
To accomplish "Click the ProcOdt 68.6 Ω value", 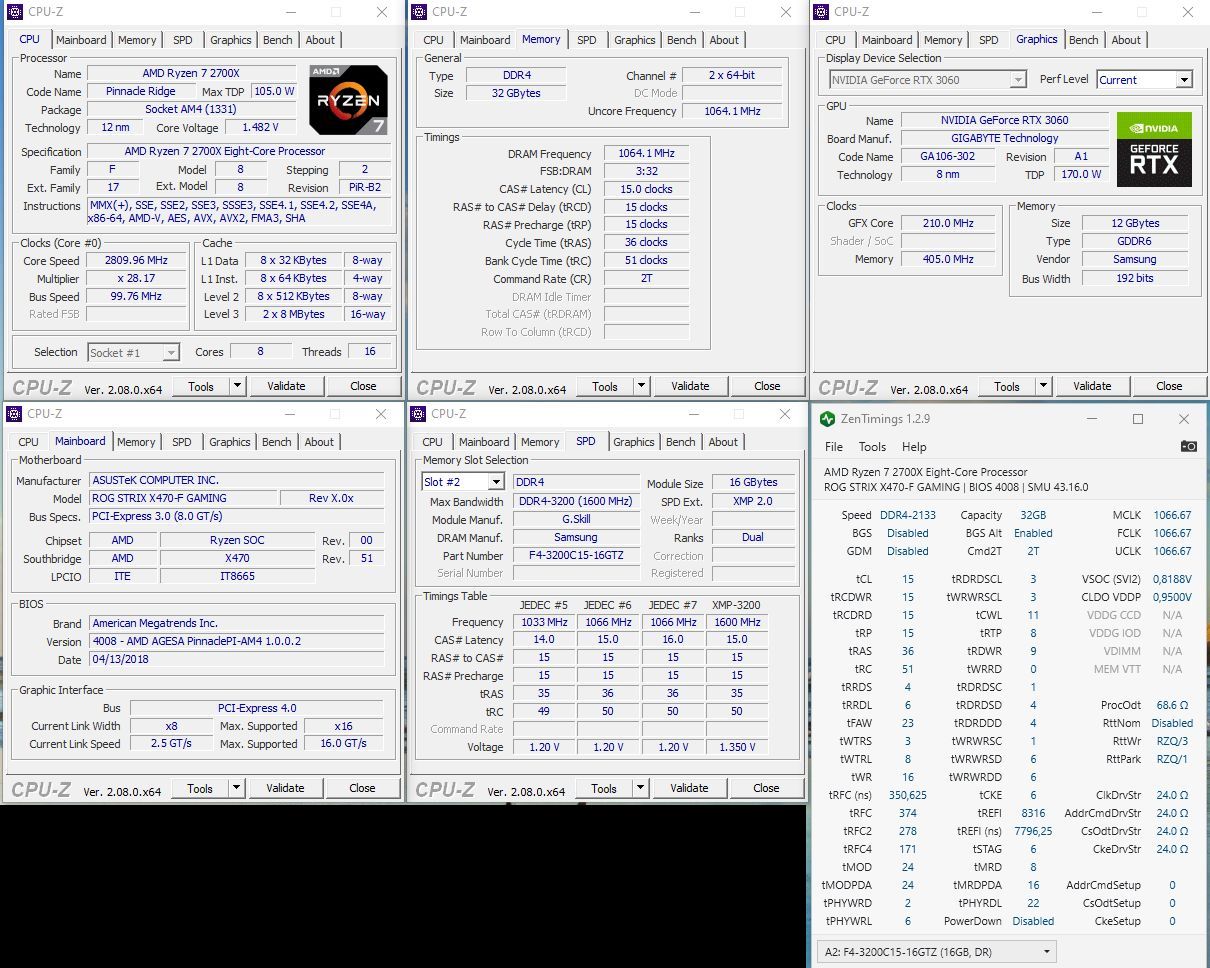I will [x=1172, y=705].
